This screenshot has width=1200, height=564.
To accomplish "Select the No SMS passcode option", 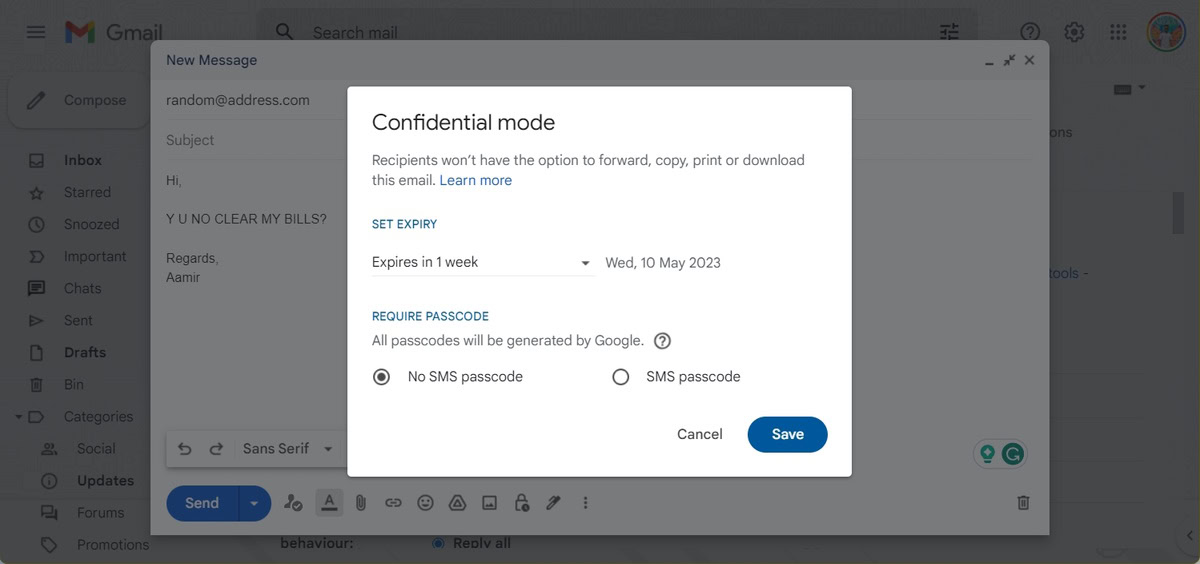I will [x=381, y=377].
